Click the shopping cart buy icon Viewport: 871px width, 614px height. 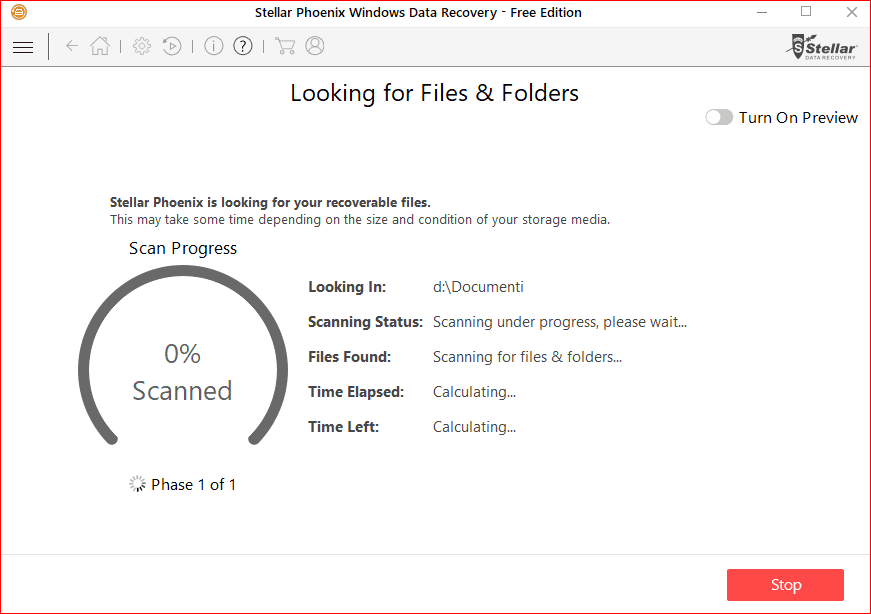[285, 46]
